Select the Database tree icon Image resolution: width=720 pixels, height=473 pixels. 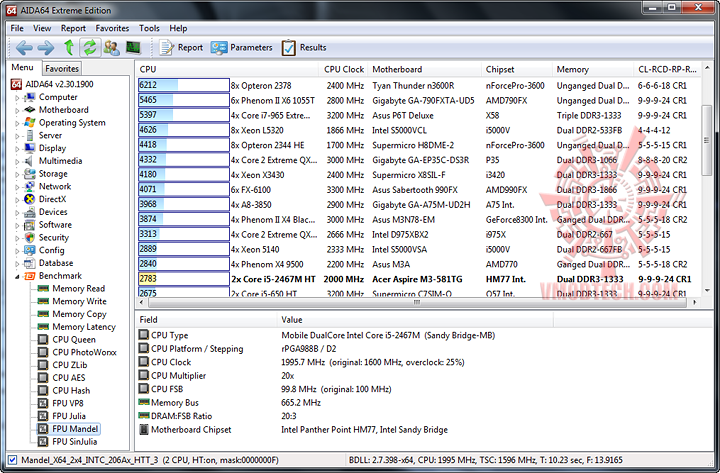tap(29, 263)
